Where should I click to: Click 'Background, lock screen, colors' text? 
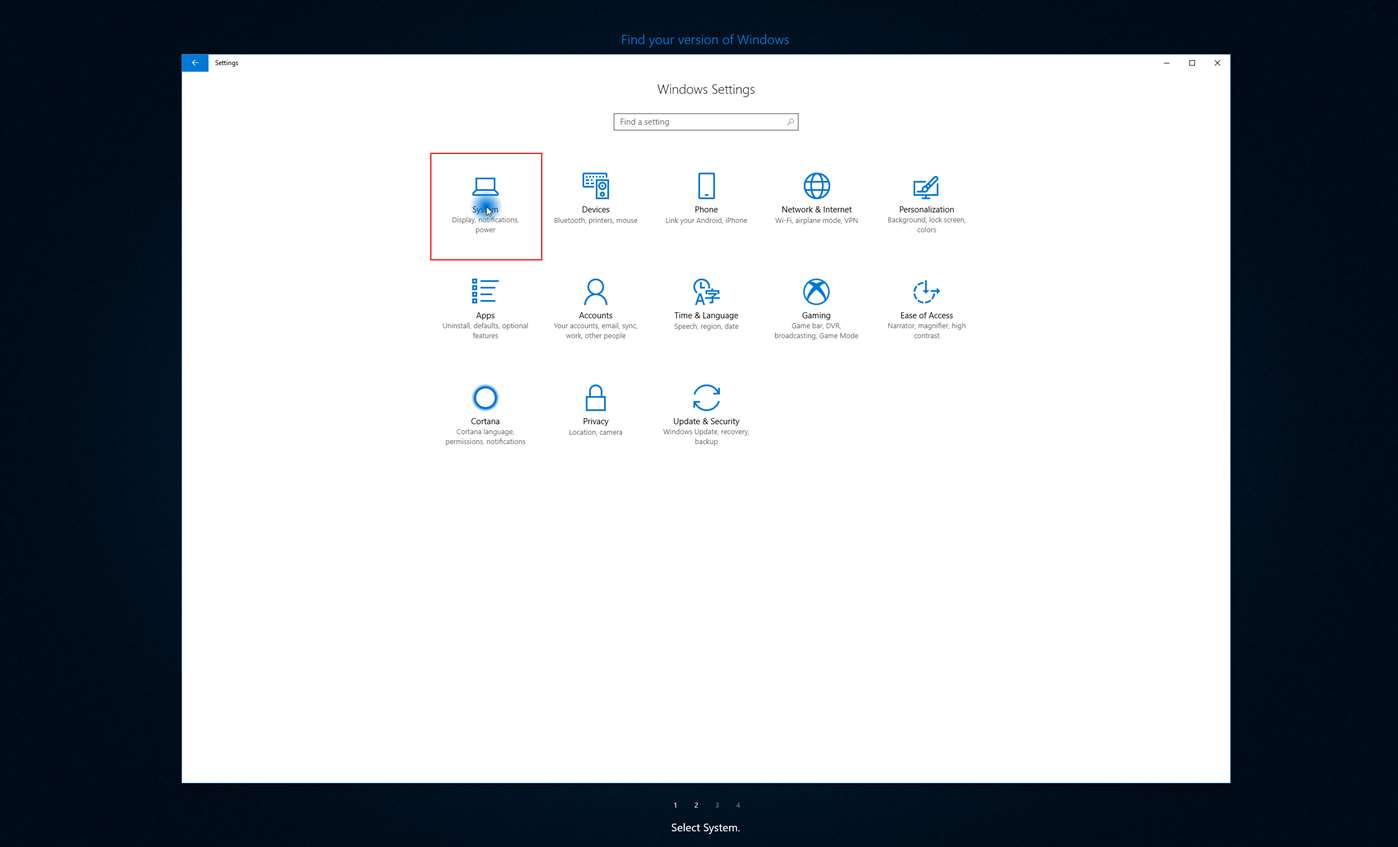[x=926, y=225]
